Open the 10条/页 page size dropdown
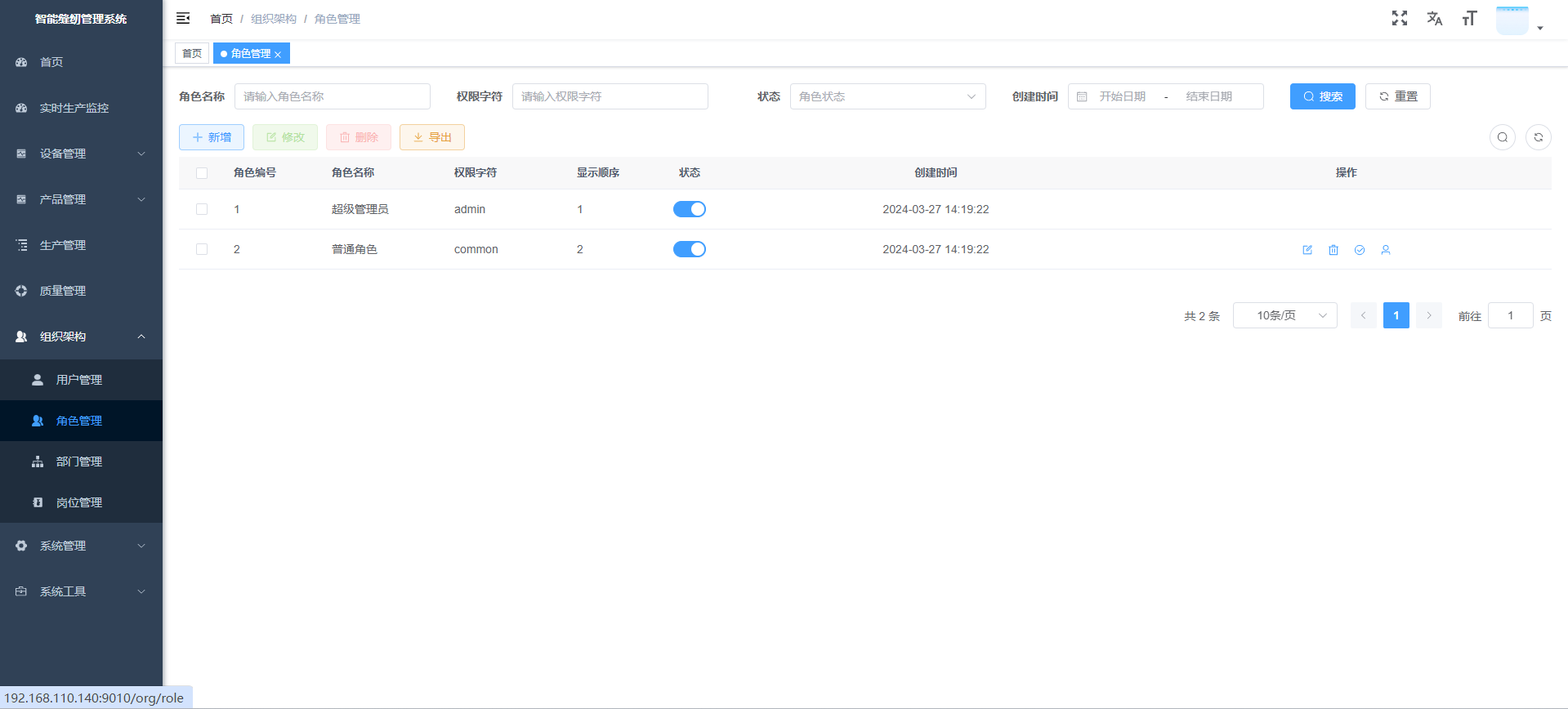 coord(1284,315)
